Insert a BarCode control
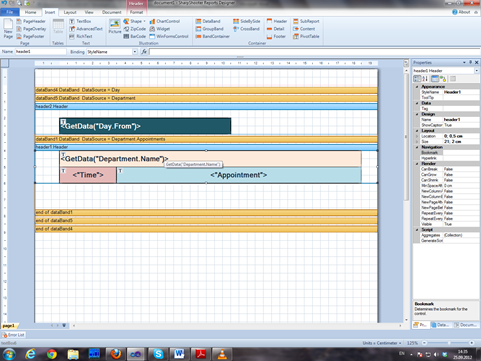 135,36
